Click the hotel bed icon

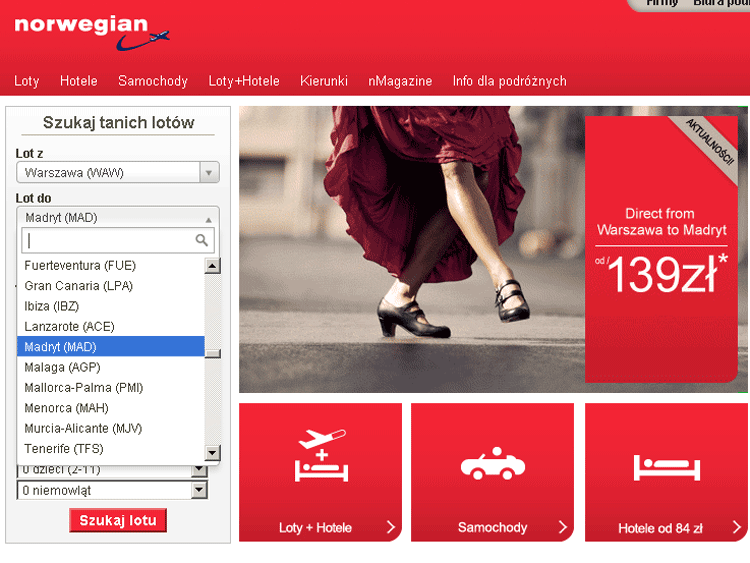[x=667, y=467]
